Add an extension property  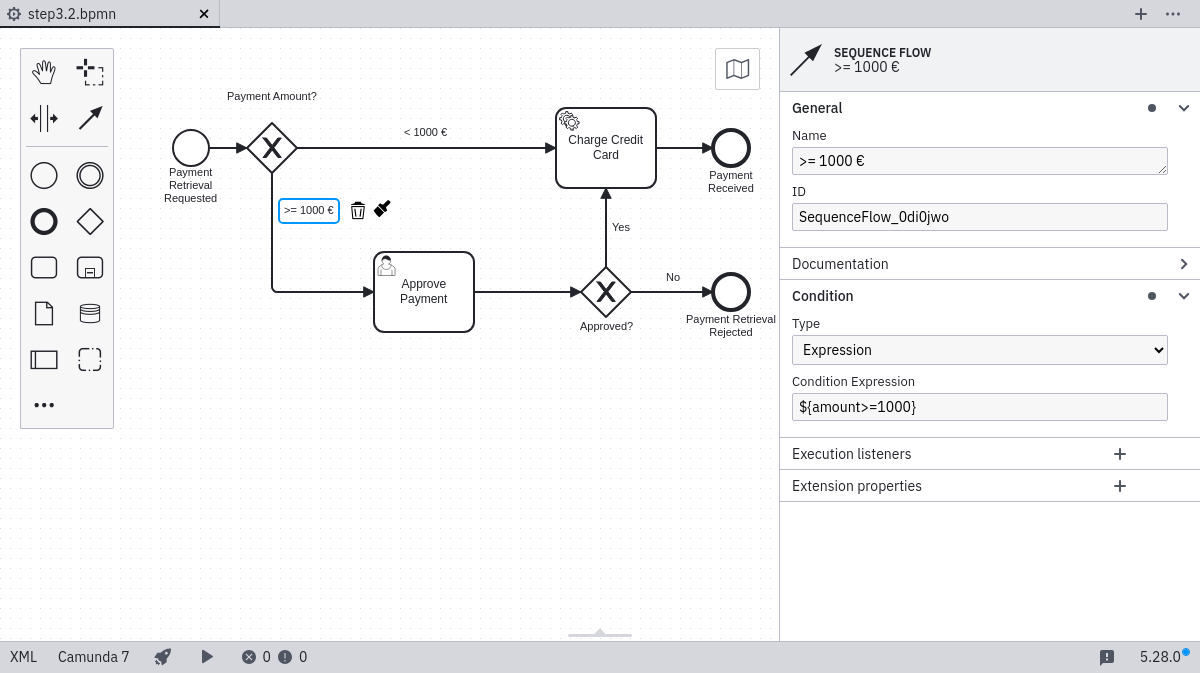[1120, 486]
